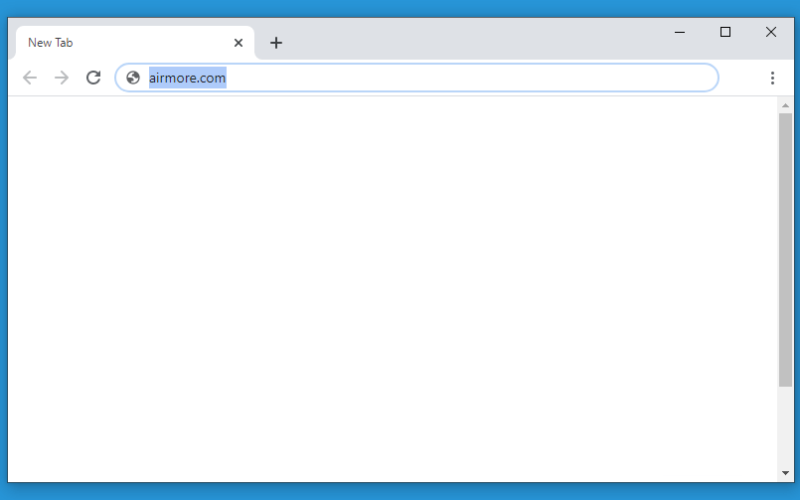Open a new tab with plus button
Viewport: 800px width, 500px height.
click(x=276, y=43)
